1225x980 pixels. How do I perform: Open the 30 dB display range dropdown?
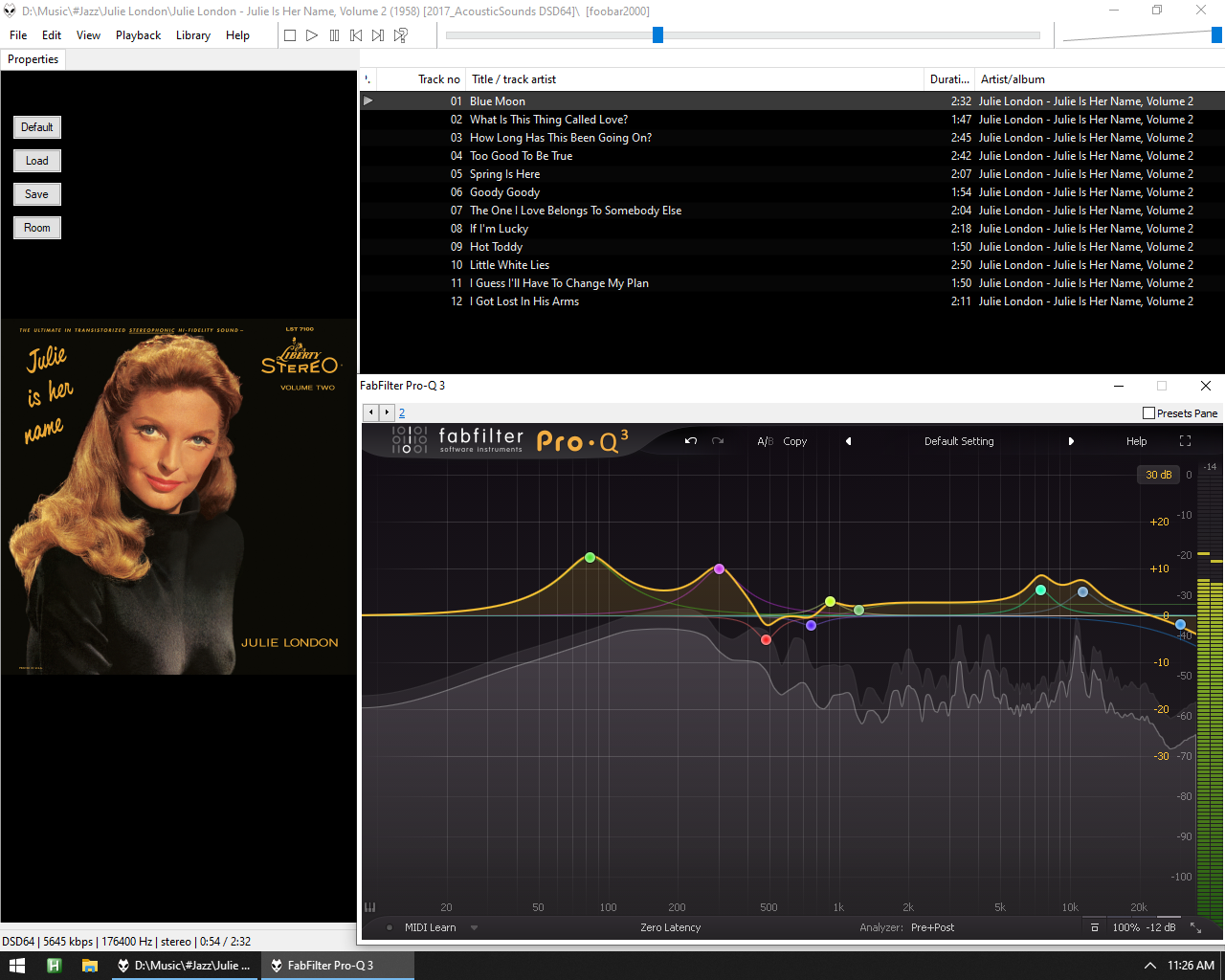point(1158,475)
